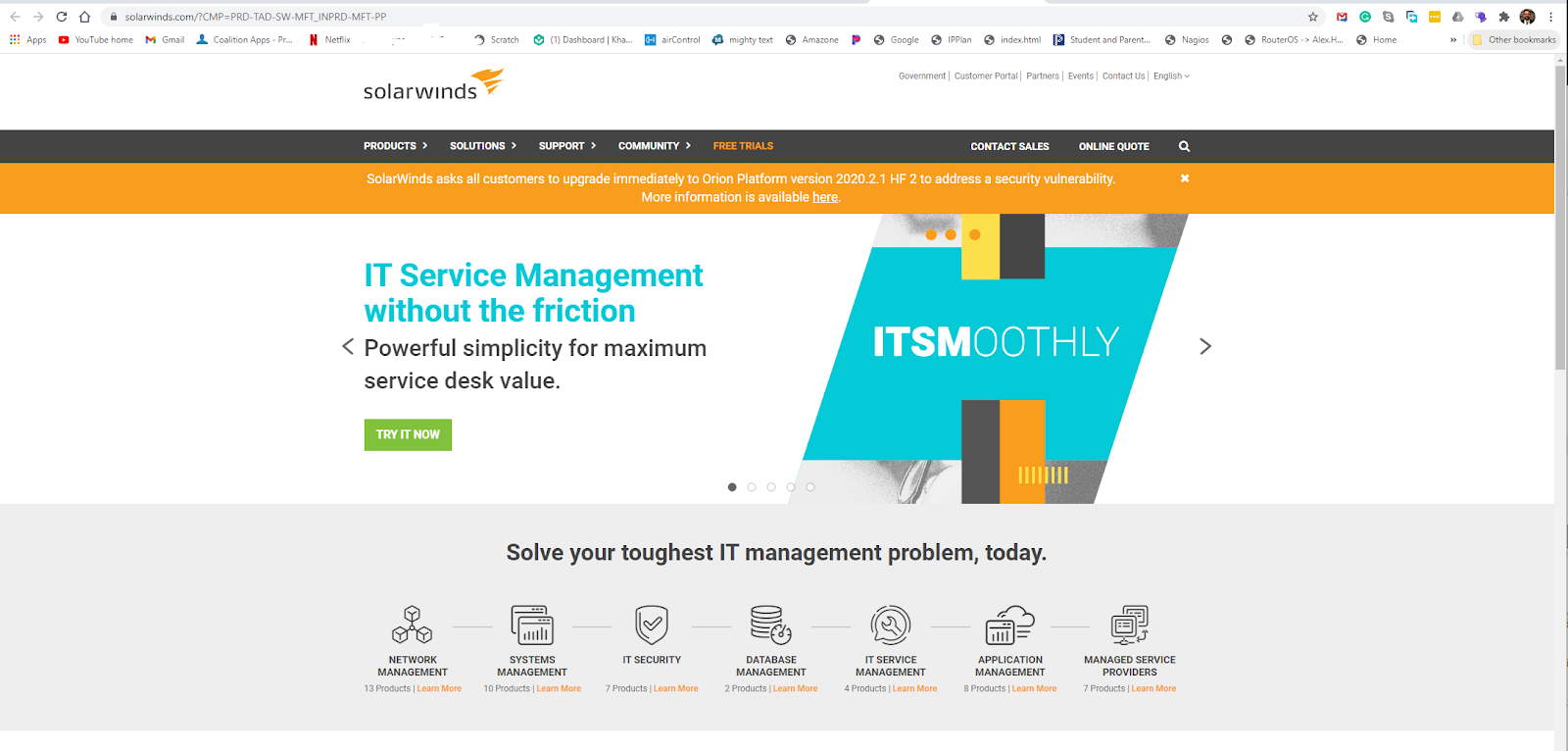Screen dimensions: 1568x751
Task: Open the English language dropdown
Action: click(1171, 76)
